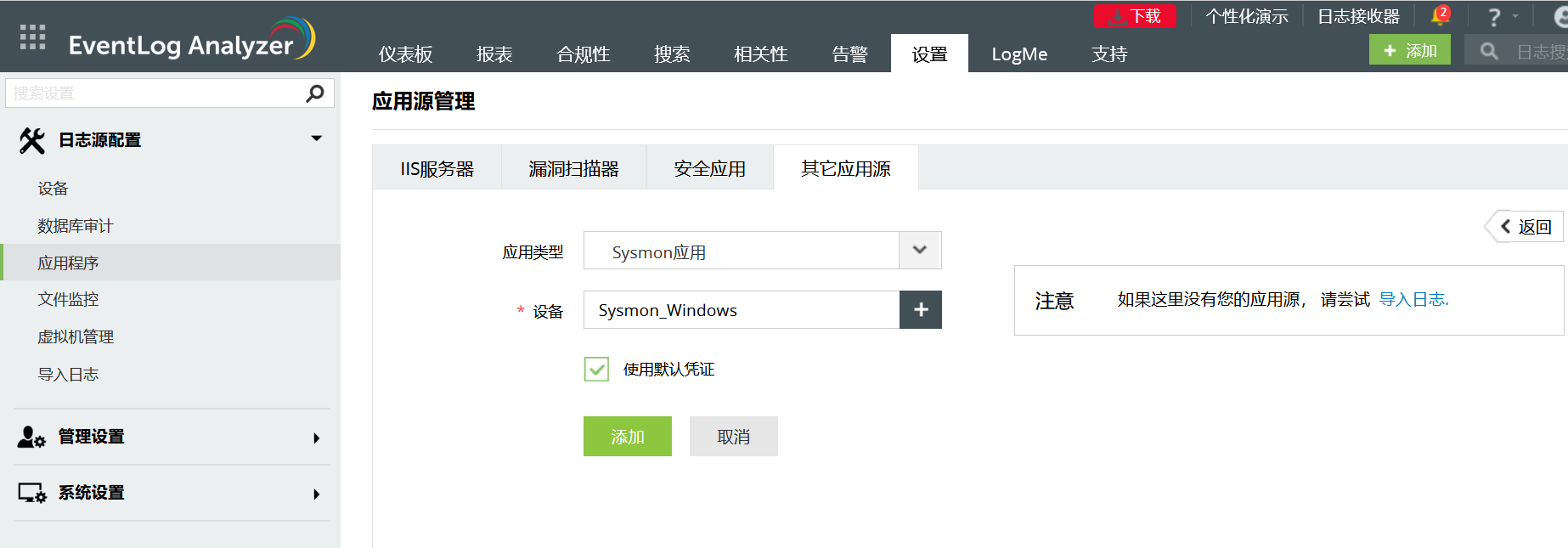
Task: Switch to the IIS服务器 tab
Action: point(437,168)
